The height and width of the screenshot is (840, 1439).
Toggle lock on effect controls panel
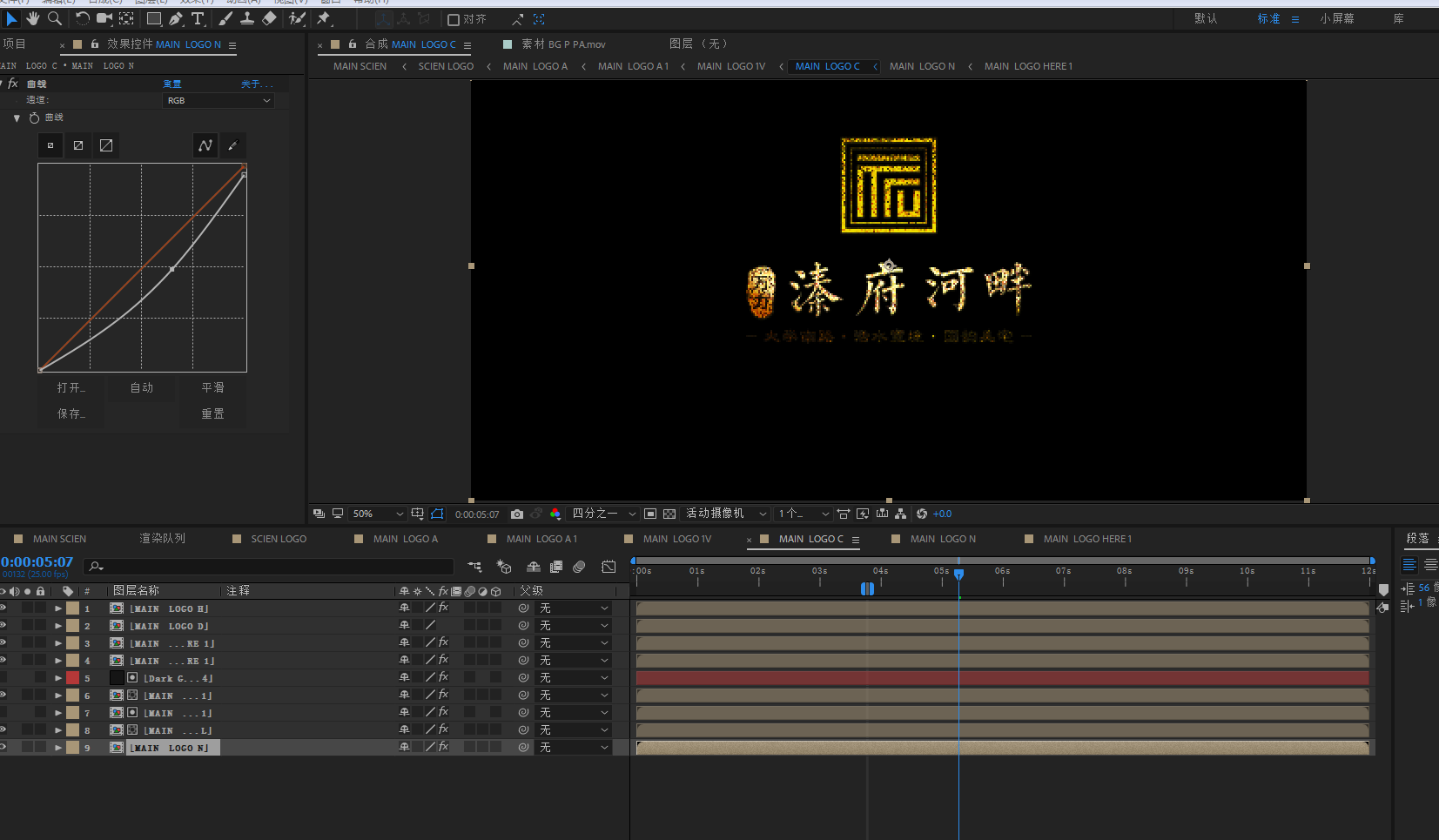[95, 44]
